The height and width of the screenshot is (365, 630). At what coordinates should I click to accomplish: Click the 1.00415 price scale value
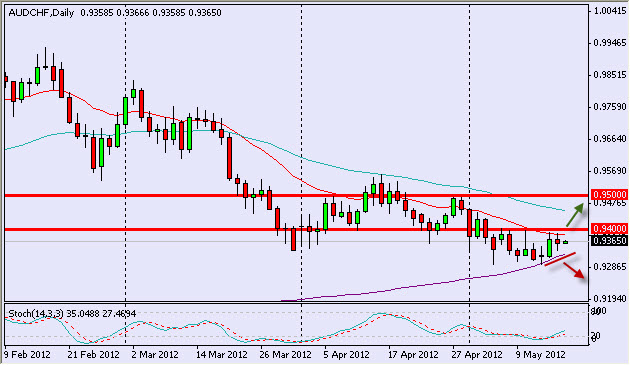click(x=610, y=11)
